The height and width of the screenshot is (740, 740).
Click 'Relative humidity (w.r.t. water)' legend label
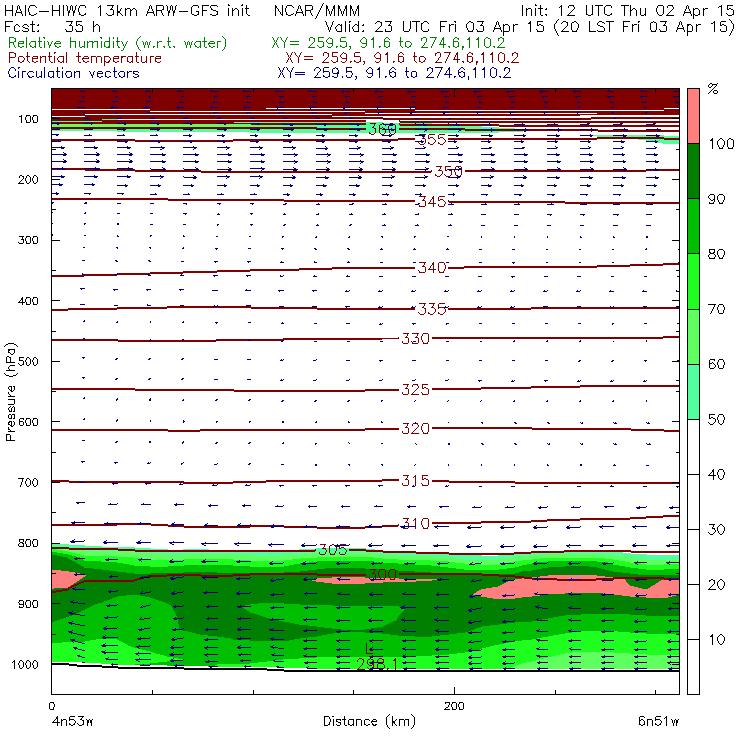pyautogui.click(x=118, y=43)
